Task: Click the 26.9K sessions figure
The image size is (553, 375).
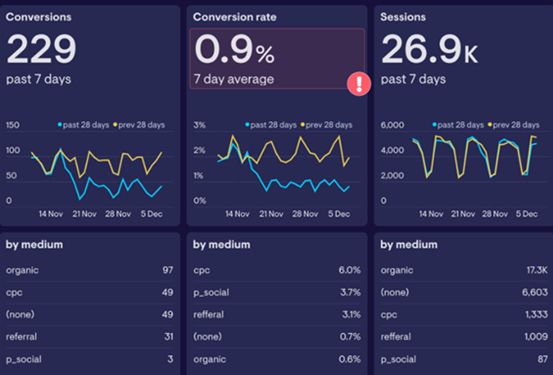Action: coord(429,49)
